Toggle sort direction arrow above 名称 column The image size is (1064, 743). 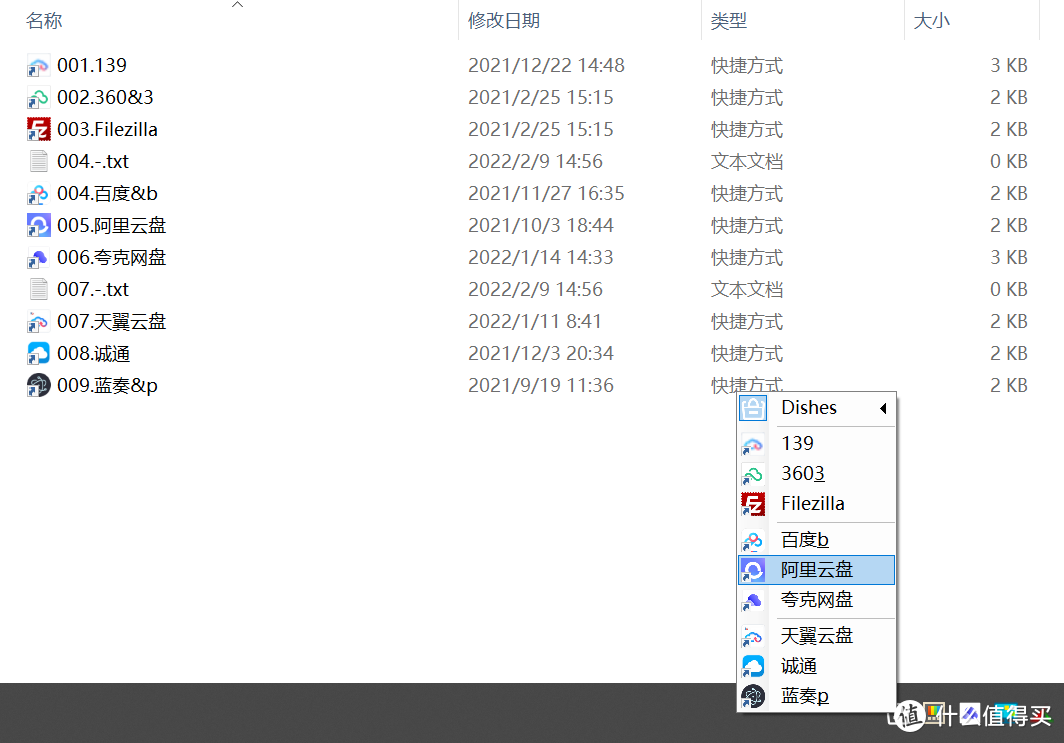(237, 5)
